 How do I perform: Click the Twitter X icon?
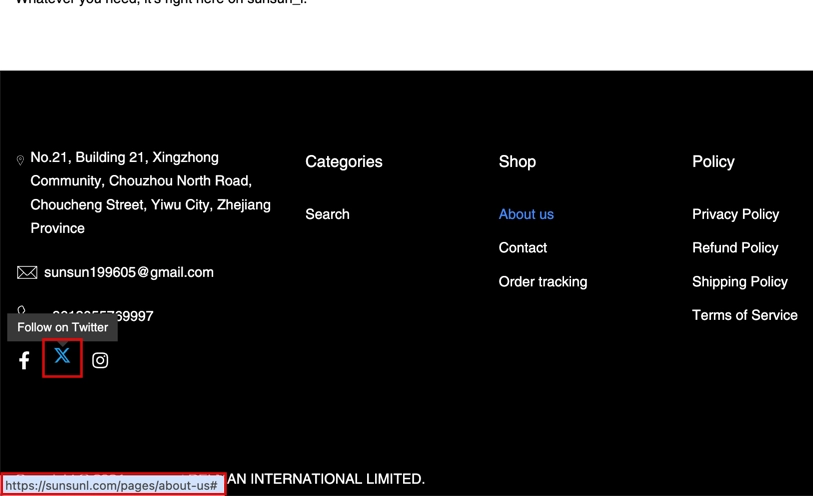[62, 357]
